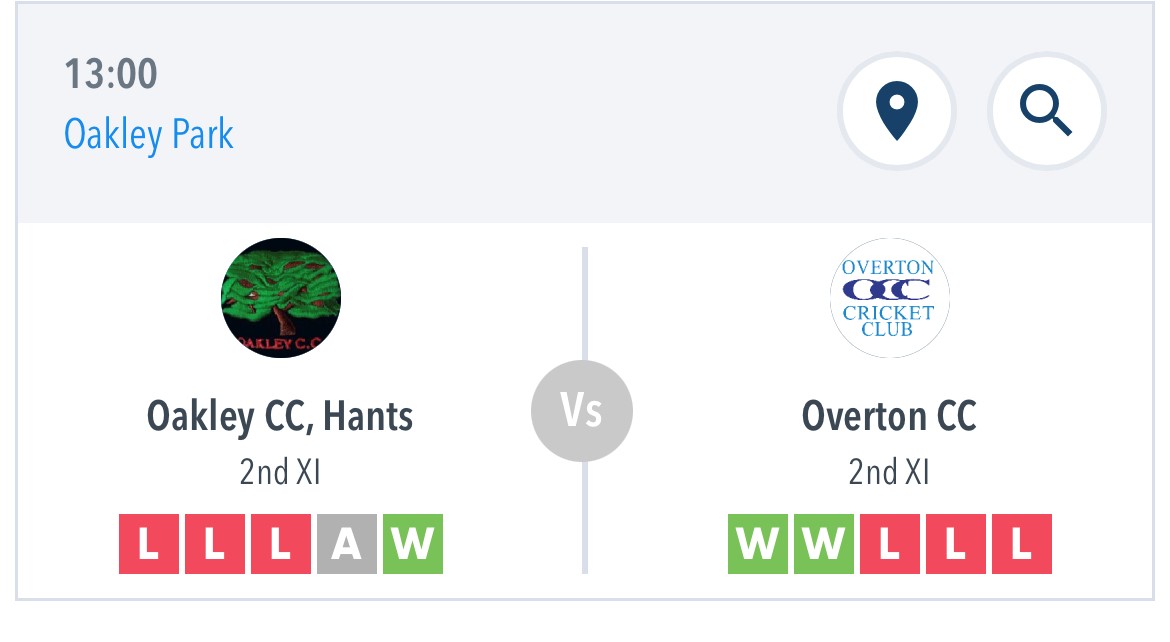
Task: Open the map location pin icon
Action: click(x=896, y=110)
